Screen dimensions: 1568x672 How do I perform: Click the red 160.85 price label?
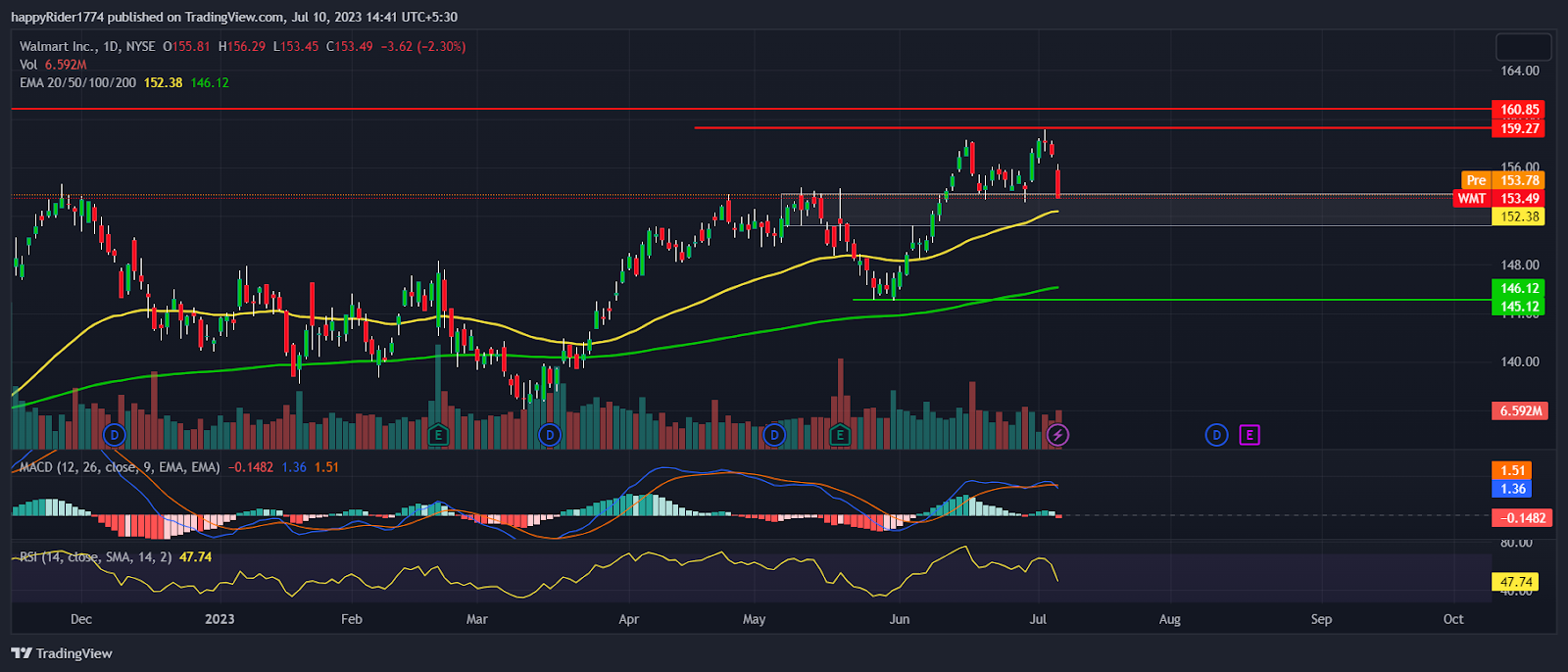1519,110
